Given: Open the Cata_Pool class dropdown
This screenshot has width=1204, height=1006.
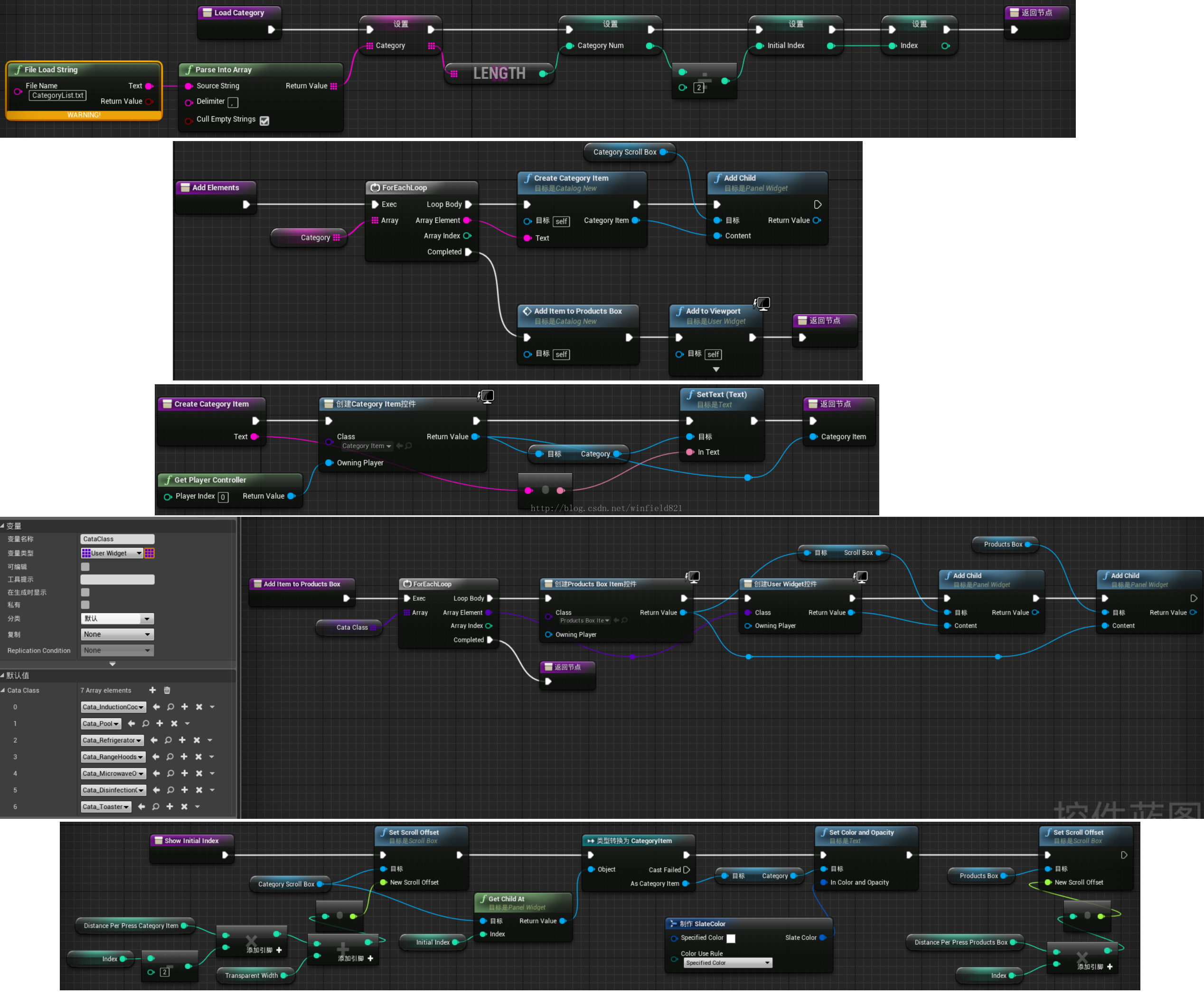Looking at the screenshot, I should (101, 723).
